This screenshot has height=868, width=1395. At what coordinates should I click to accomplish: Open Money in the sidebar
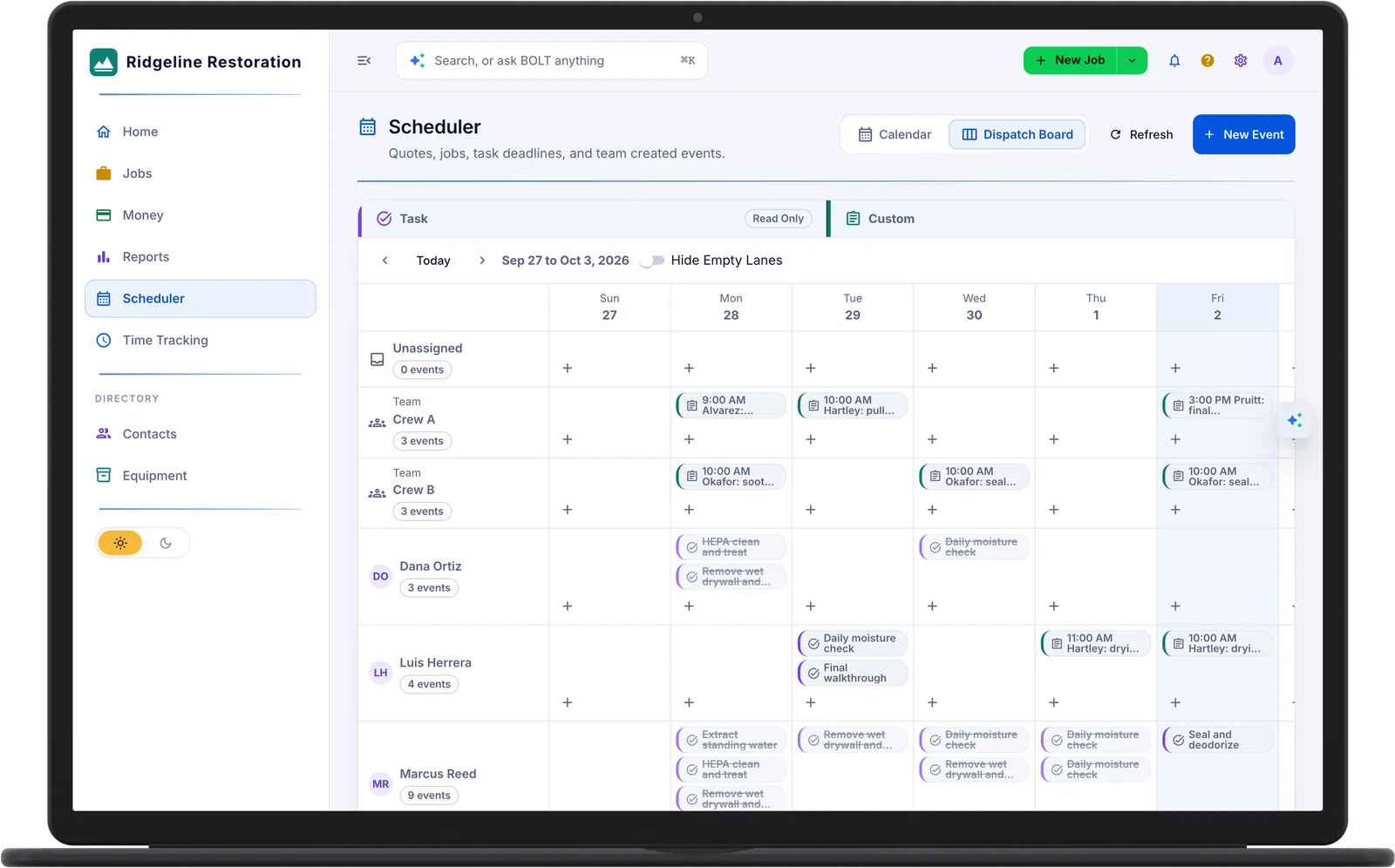click(201, 215)
